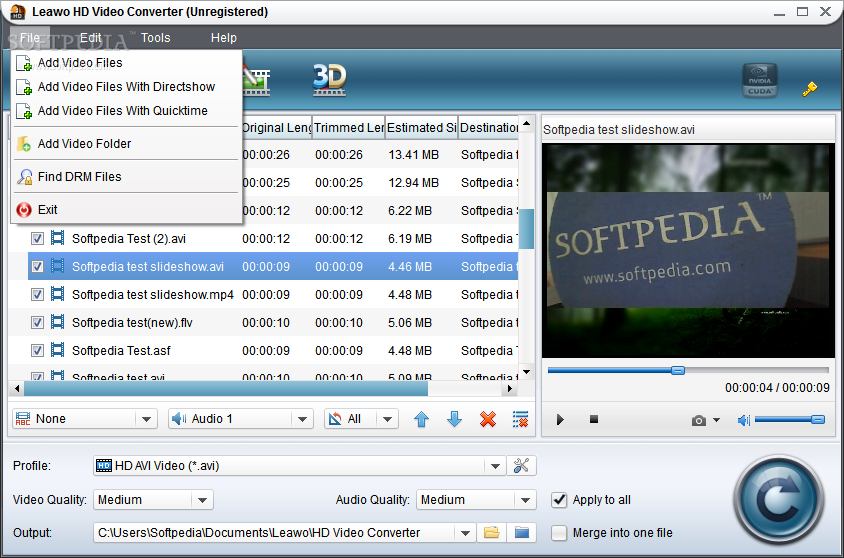
Task: Mute audio with speaker icon
Action: 743,420
